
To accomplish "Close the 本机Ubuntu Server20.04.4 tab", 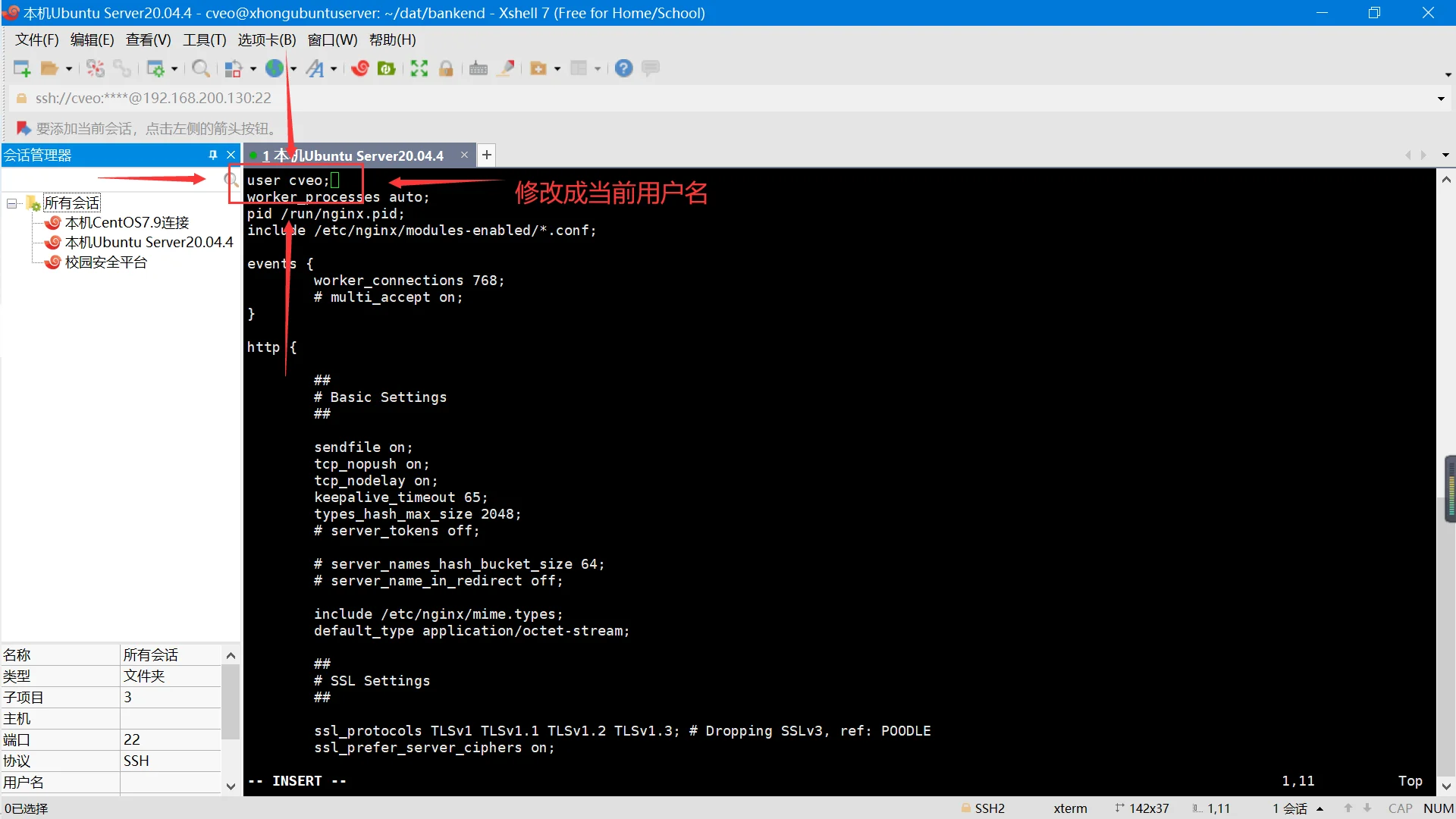I will (464, 155).
